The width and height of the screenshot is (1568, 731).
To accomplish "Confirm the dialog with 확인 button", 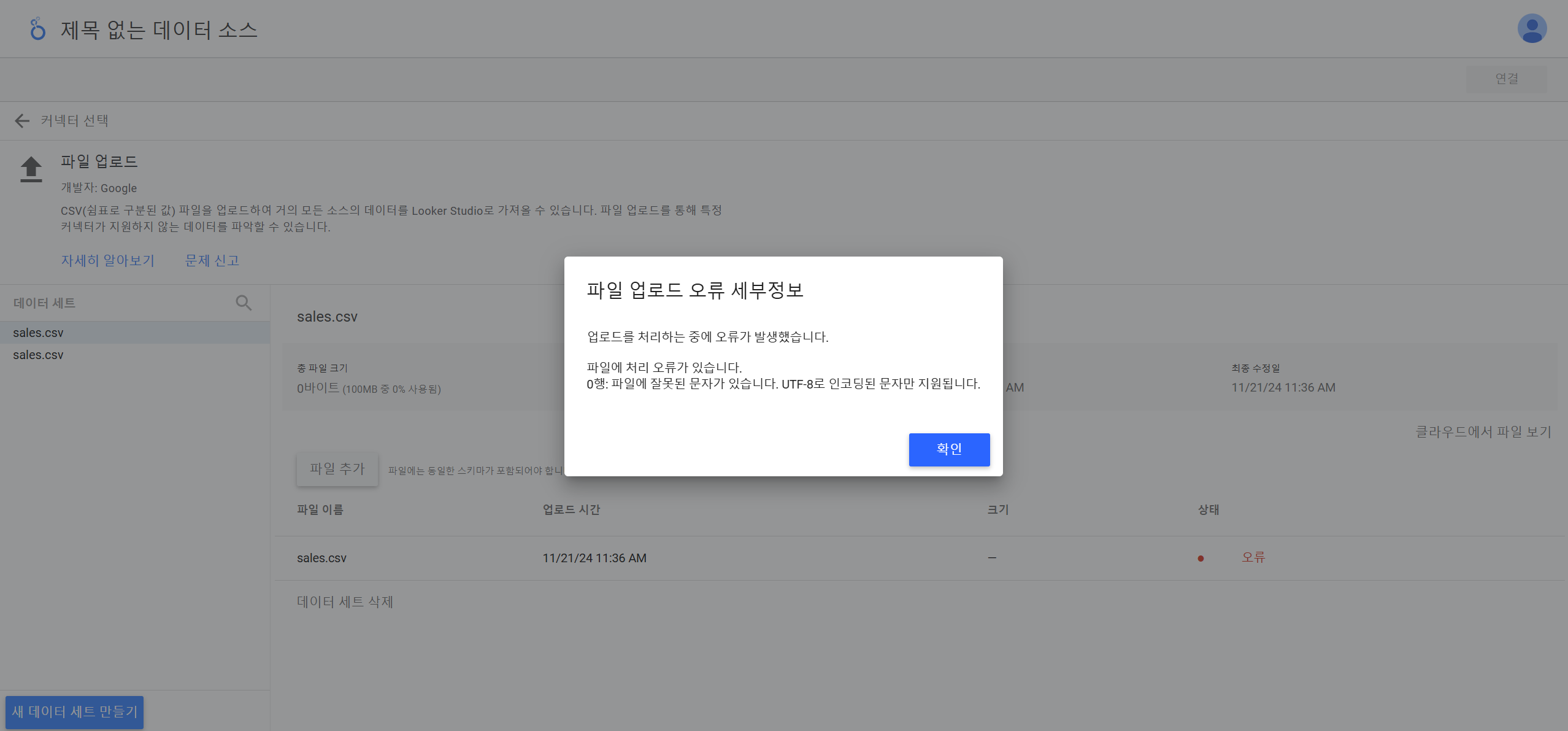I will coord(949,449).
